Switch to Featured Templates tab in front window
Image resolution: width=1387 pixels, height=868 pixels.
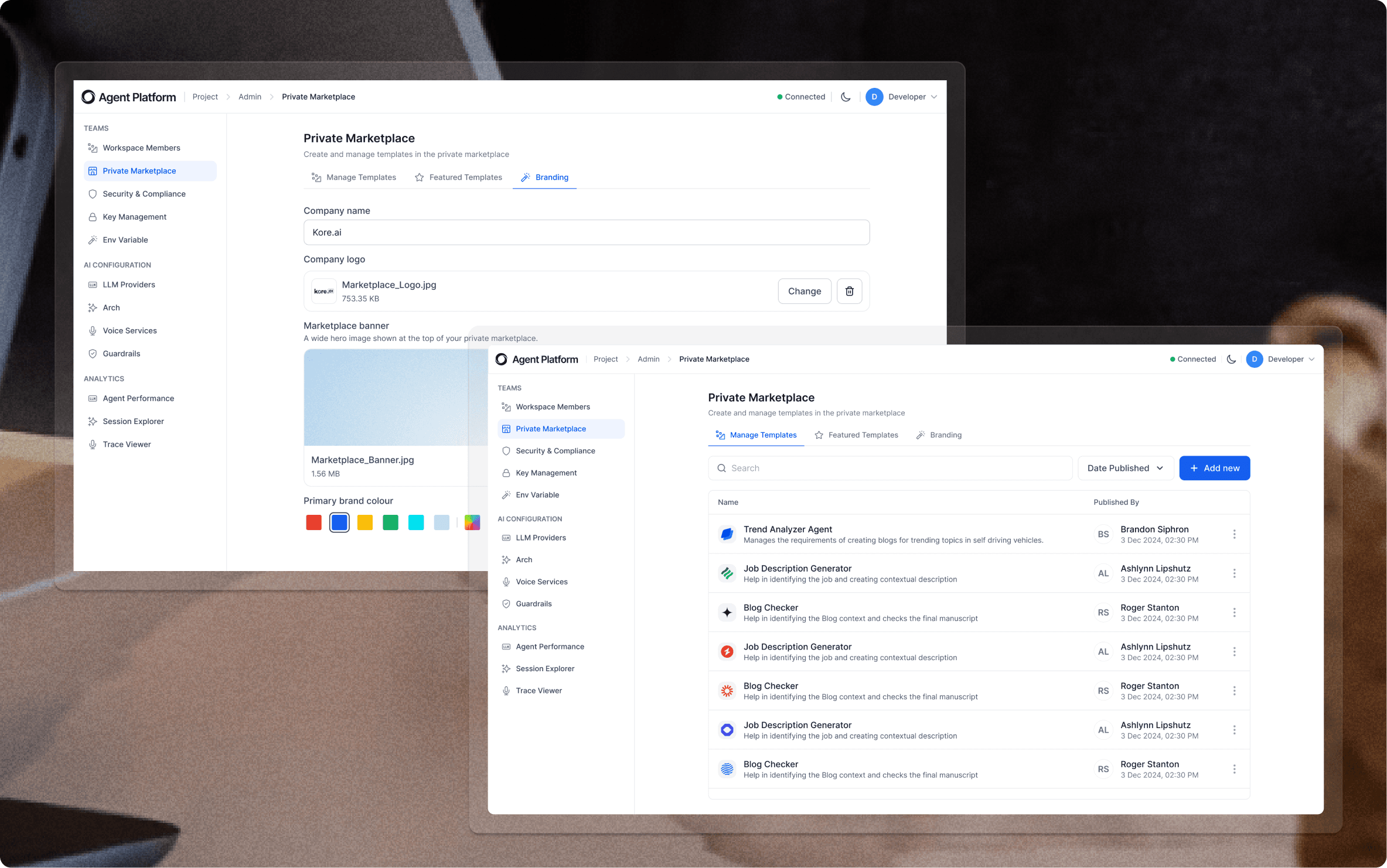(856, 435)
